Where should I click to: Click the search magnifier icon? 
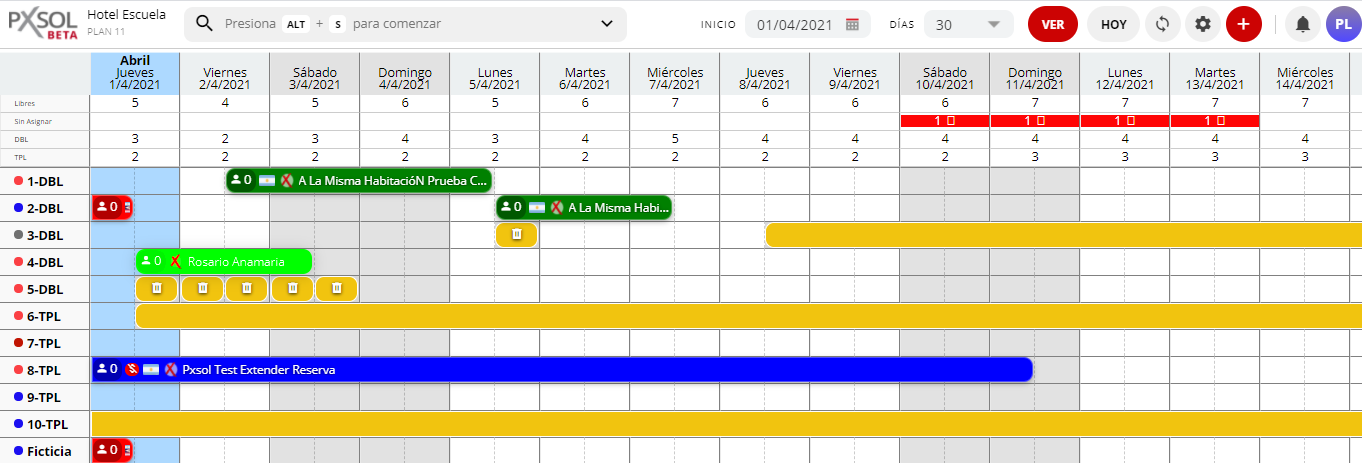pos(204,24)
